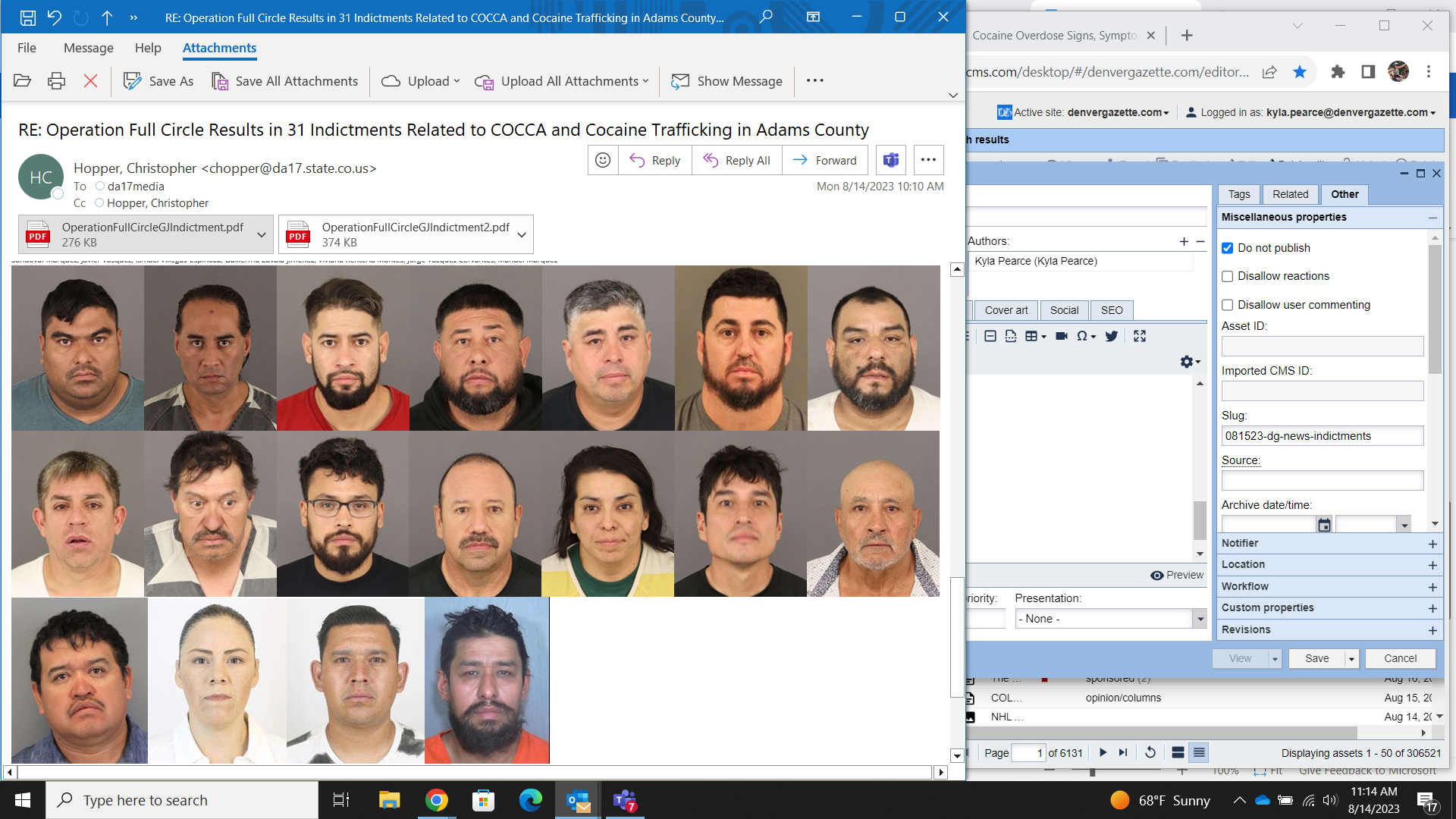Insert horizontal rule in the CMS editor

[x=990, y=336]
